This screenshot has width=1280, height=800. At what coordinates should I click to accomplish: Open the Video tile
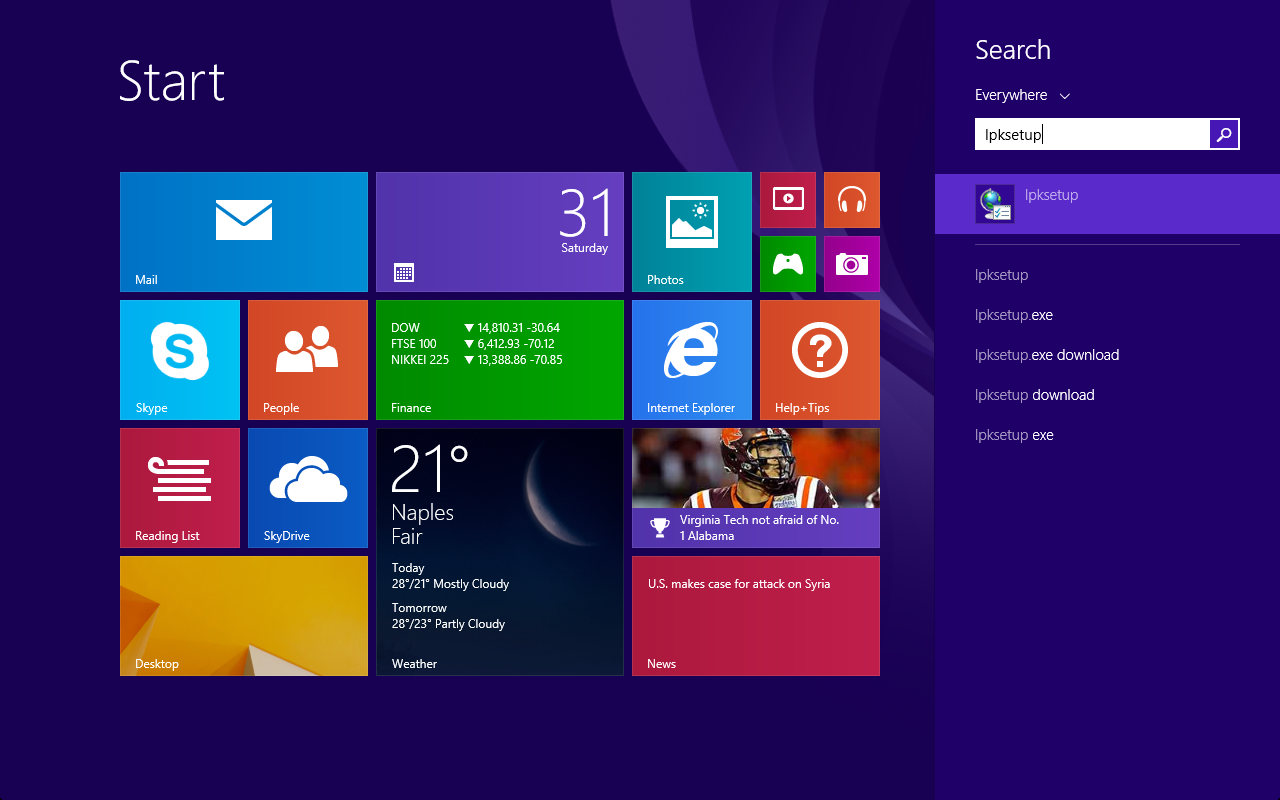[788, 200]
